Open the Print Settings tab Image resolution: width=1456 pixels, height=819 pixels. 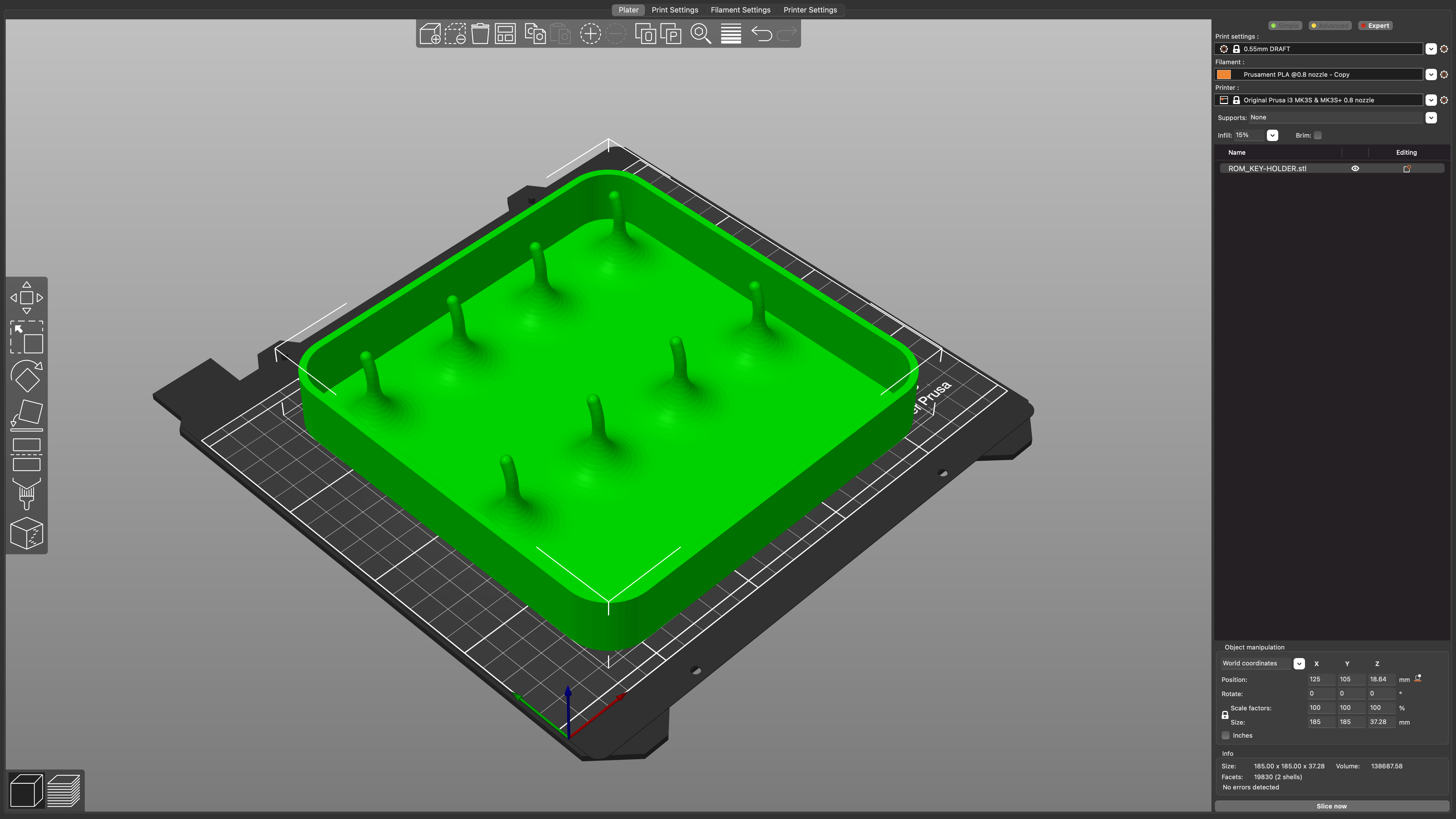(x=674, y=10)
